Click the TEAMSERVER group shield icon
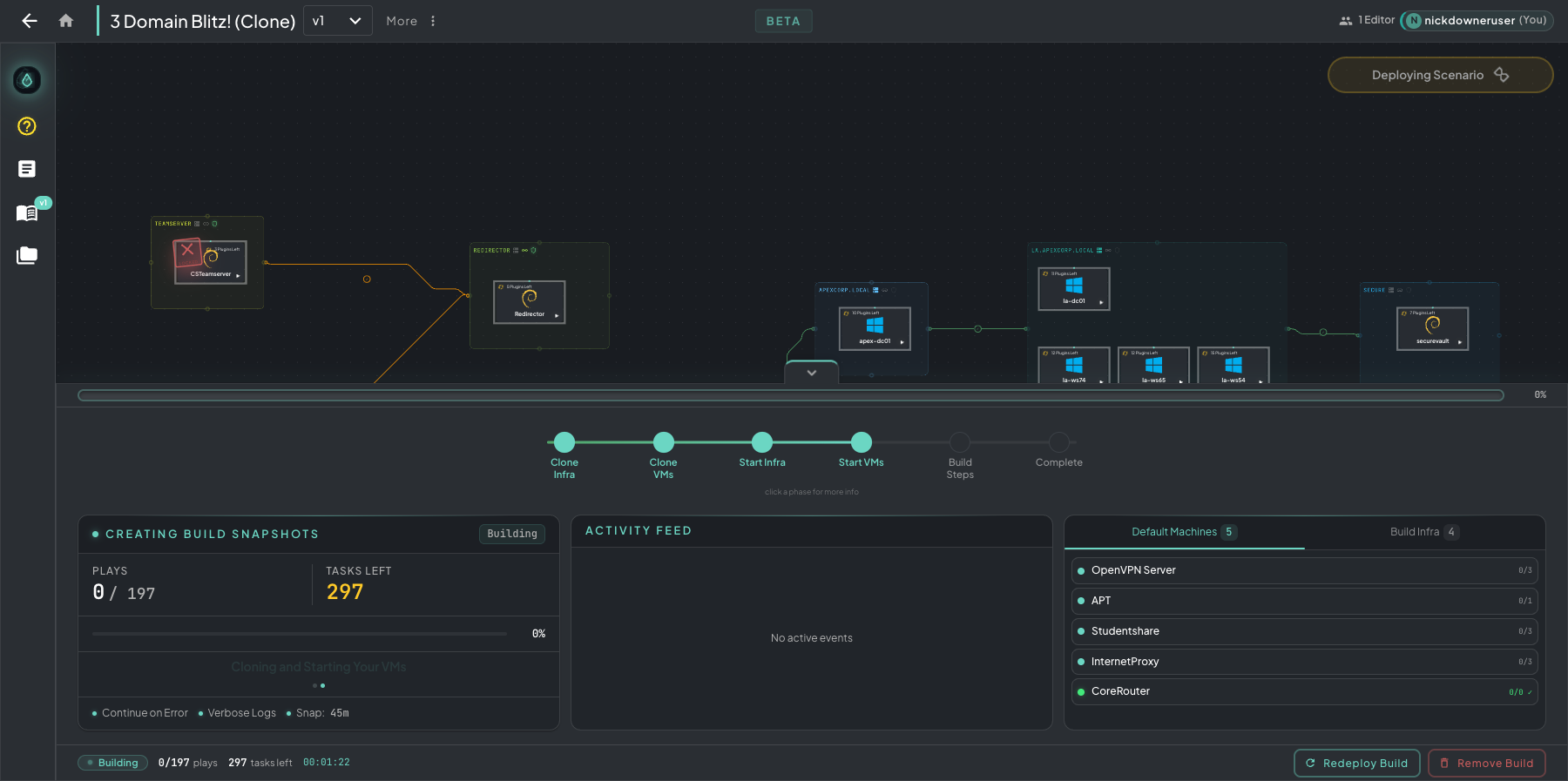This screenshot has width=1568, height=781. point(215,224)
